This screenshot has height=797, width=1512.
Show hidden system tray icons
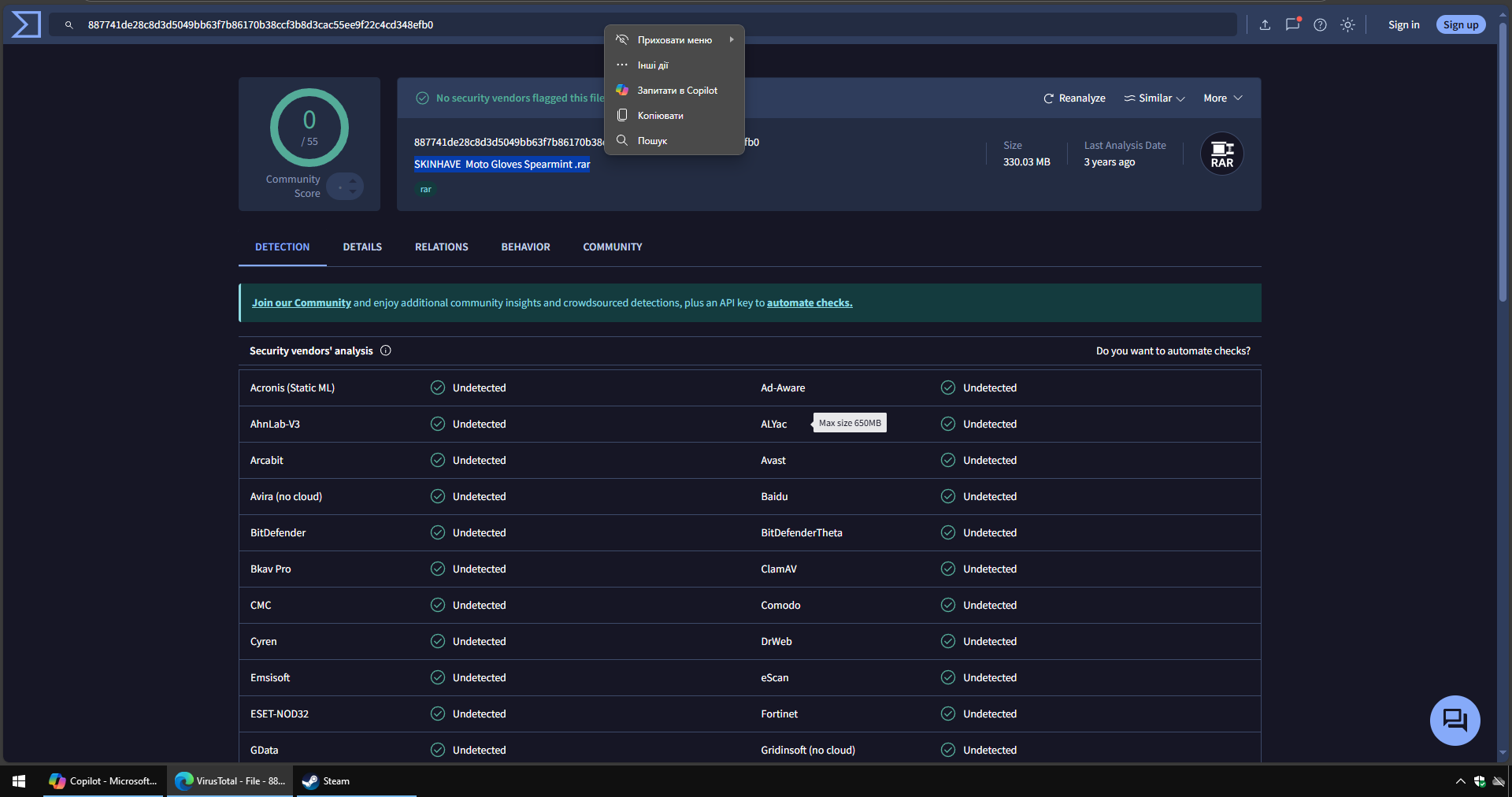coord(1460,781)
